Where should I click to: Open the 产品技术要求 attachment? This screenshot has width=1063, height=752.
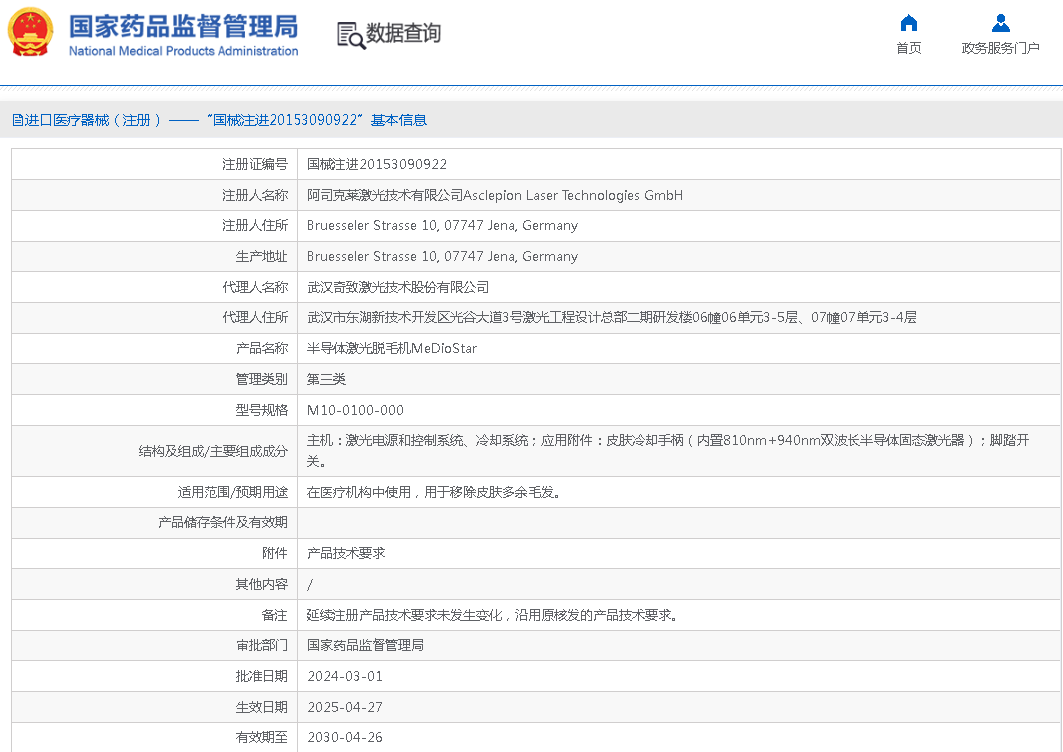point(346,553)
